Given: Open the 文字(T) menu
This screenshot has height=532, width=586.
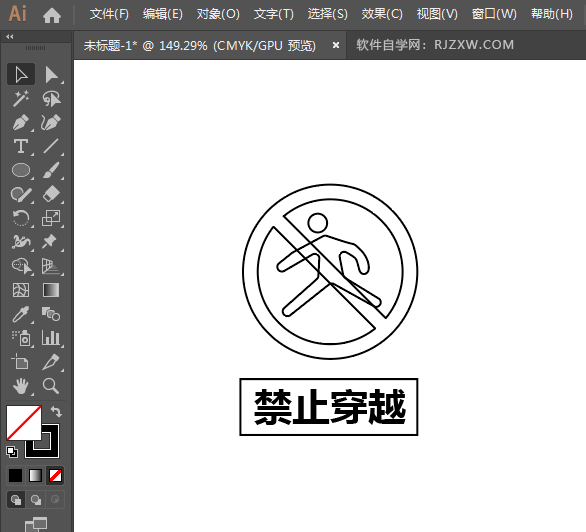Looking at the screenshot, I should pos(274,14).
